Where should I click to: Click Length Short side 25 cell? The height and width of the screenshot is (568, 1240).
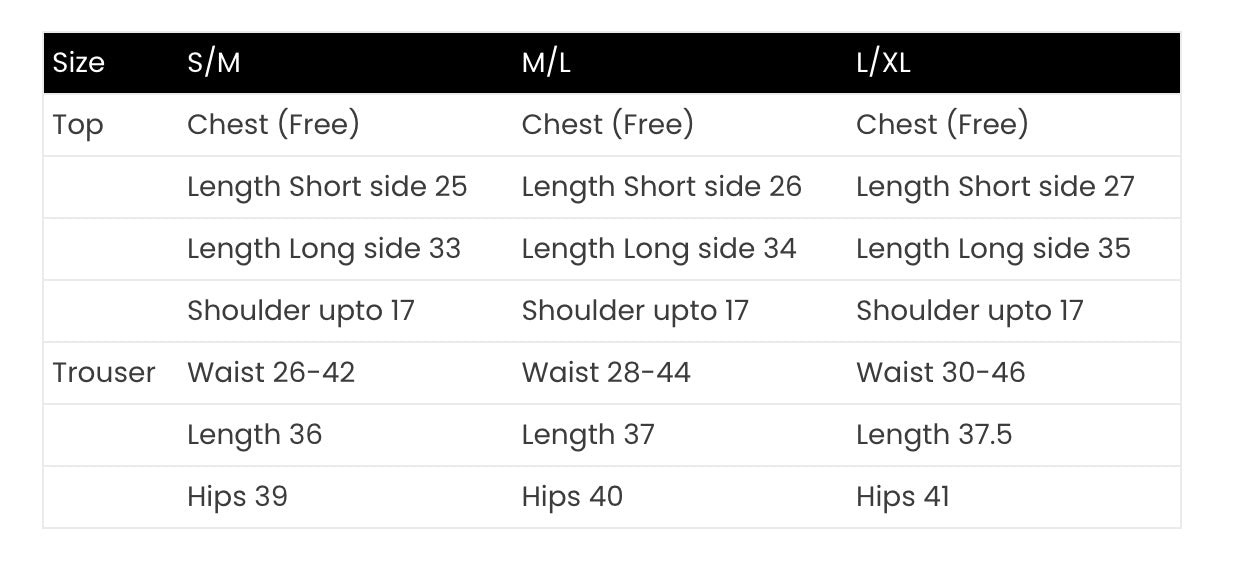(x=327, y=187)
